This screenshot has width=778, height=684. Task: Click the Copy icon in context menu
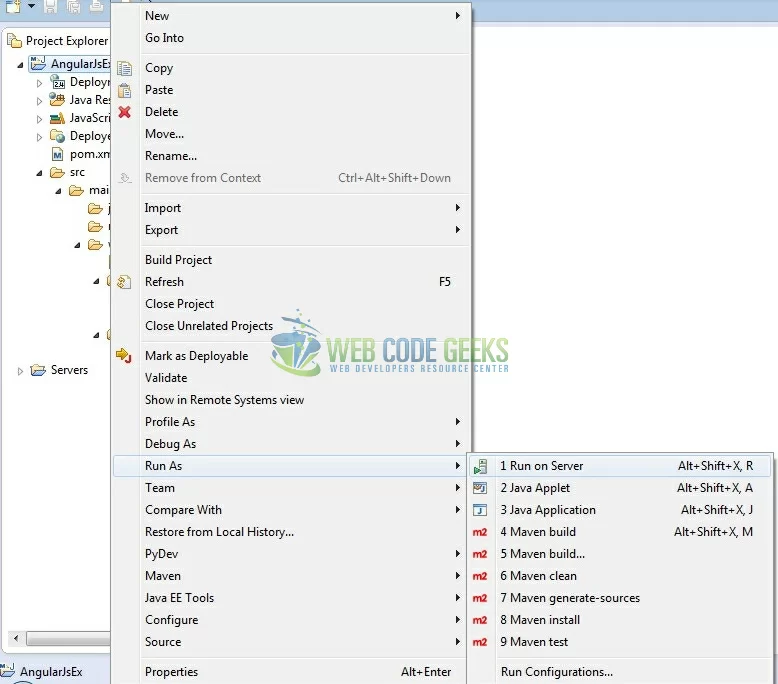coord(125,68)
